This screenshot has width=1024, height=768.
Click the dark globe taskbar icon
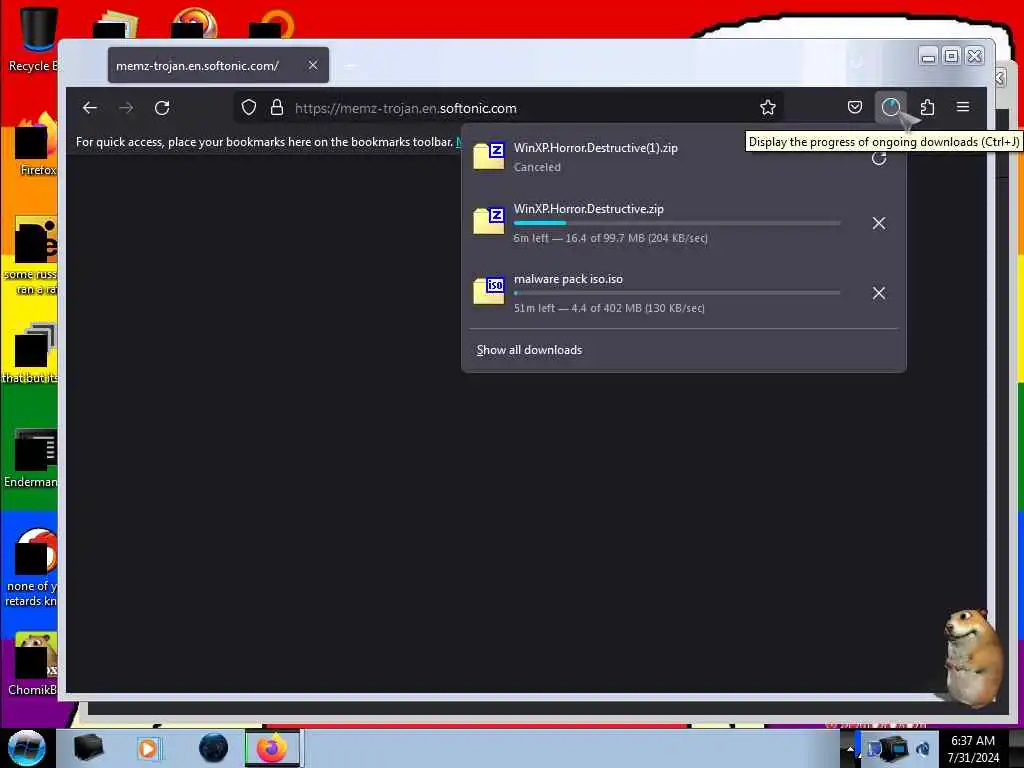[x=214, y=748]
